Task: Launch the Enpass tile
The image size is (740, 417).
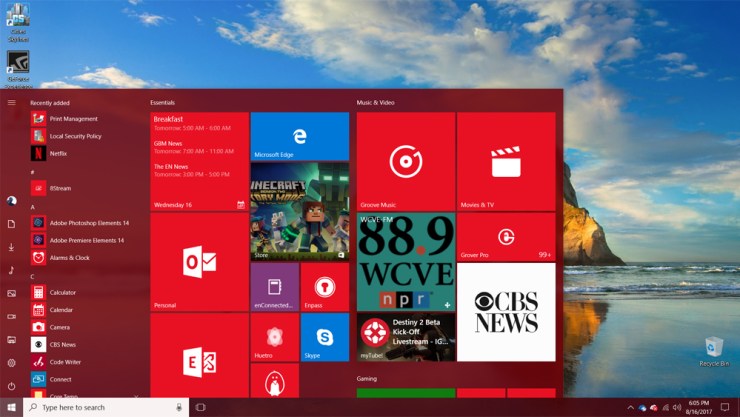Action: coord(325,287)
